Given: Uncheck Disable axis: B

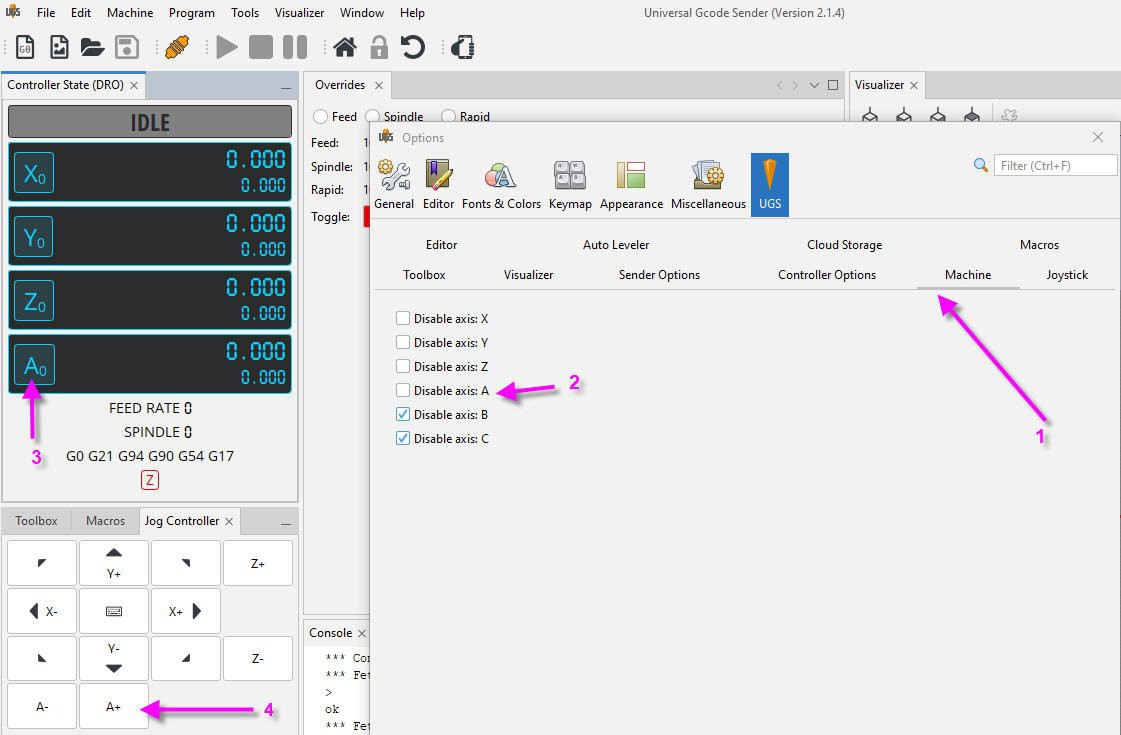Looking at the screenshot, I should (x=403, y=414).
